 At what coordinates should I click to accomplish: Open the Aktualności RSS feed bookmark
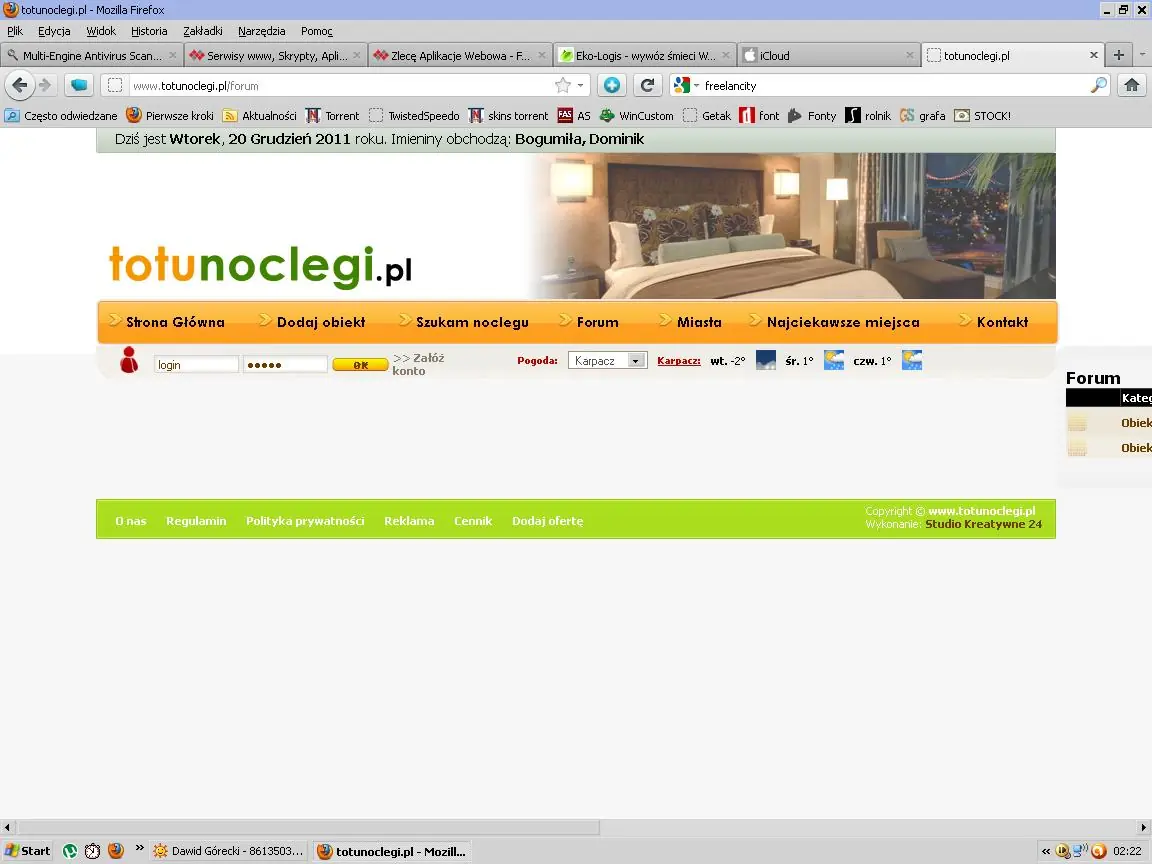259,115
